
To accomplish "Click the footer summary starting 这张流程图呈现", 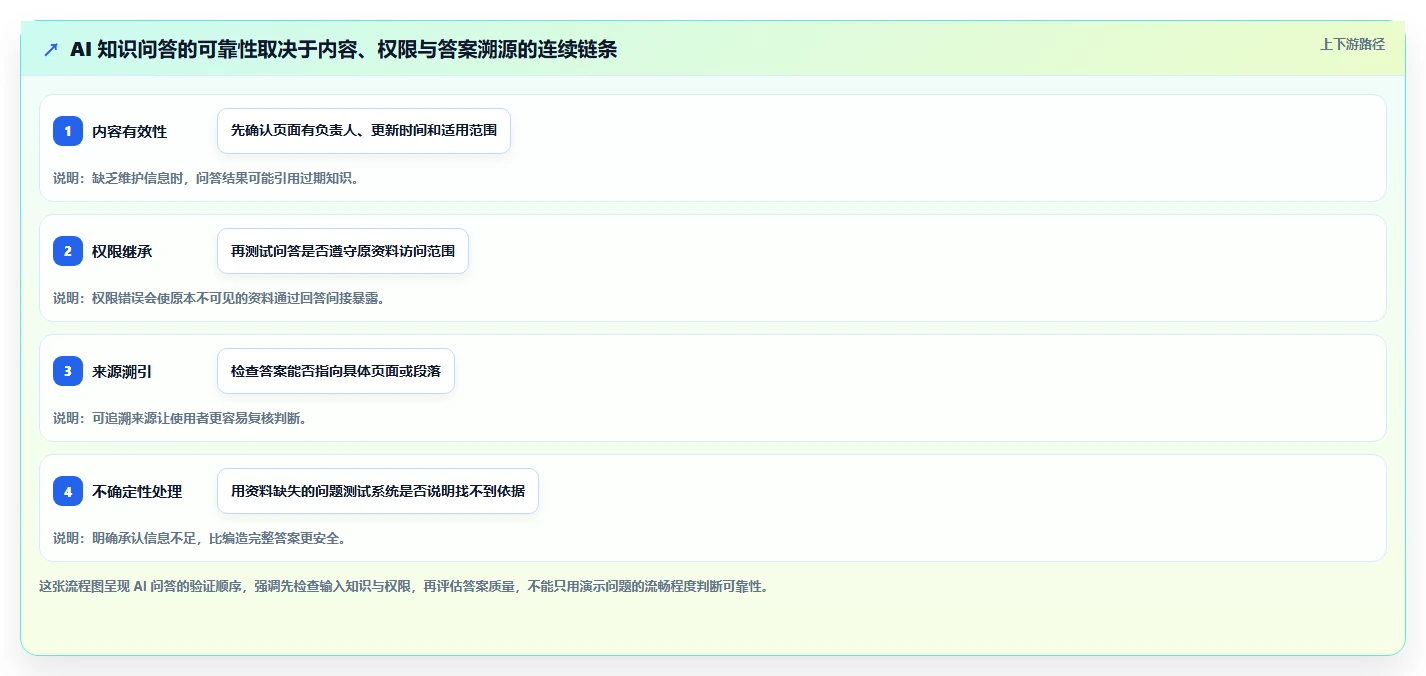I will [x=404, y=587].
